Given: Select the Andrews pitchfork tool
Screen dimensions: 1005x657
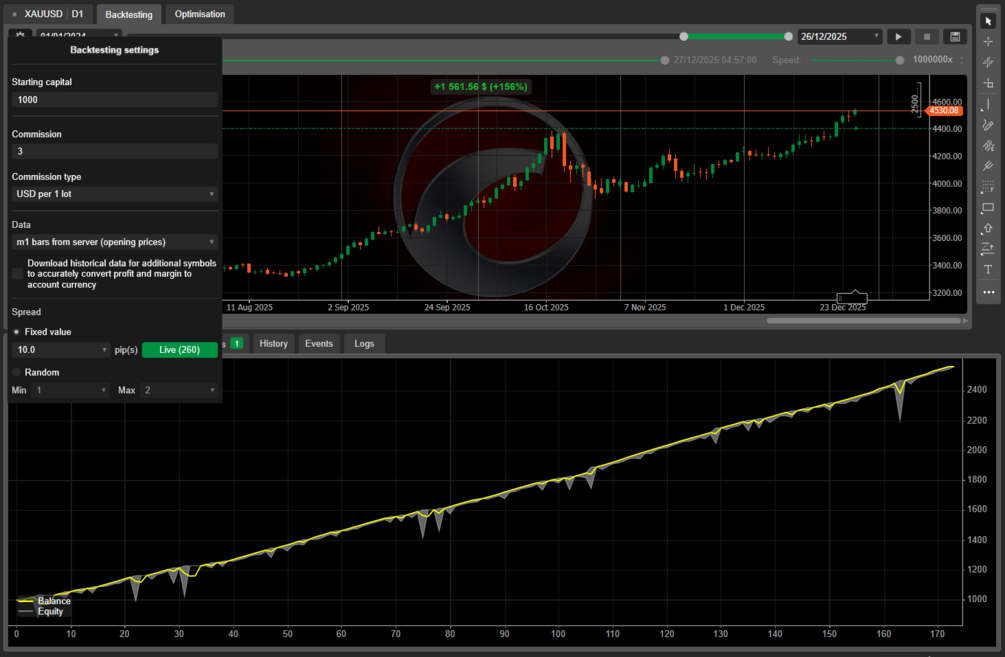Looking at the screenshot, I should point(988,166).
